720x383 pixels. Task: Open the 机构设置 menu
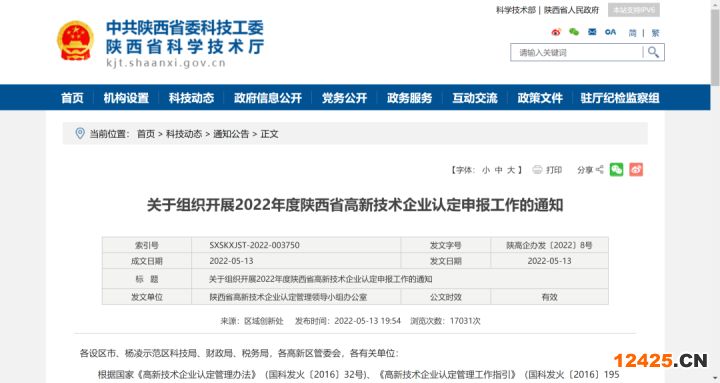(126, 98)
